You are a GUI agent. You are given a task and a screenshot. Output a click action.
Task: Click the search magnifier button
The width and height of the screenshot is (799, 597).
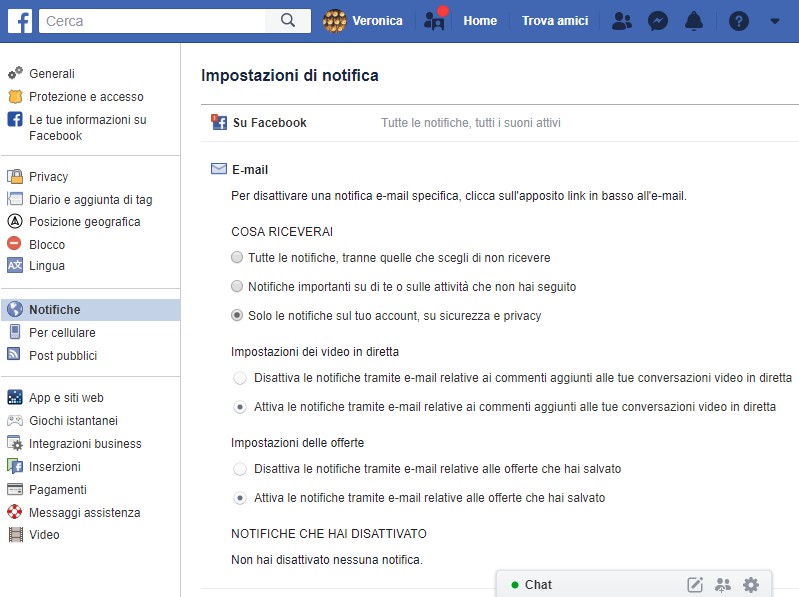pos(288,21)
